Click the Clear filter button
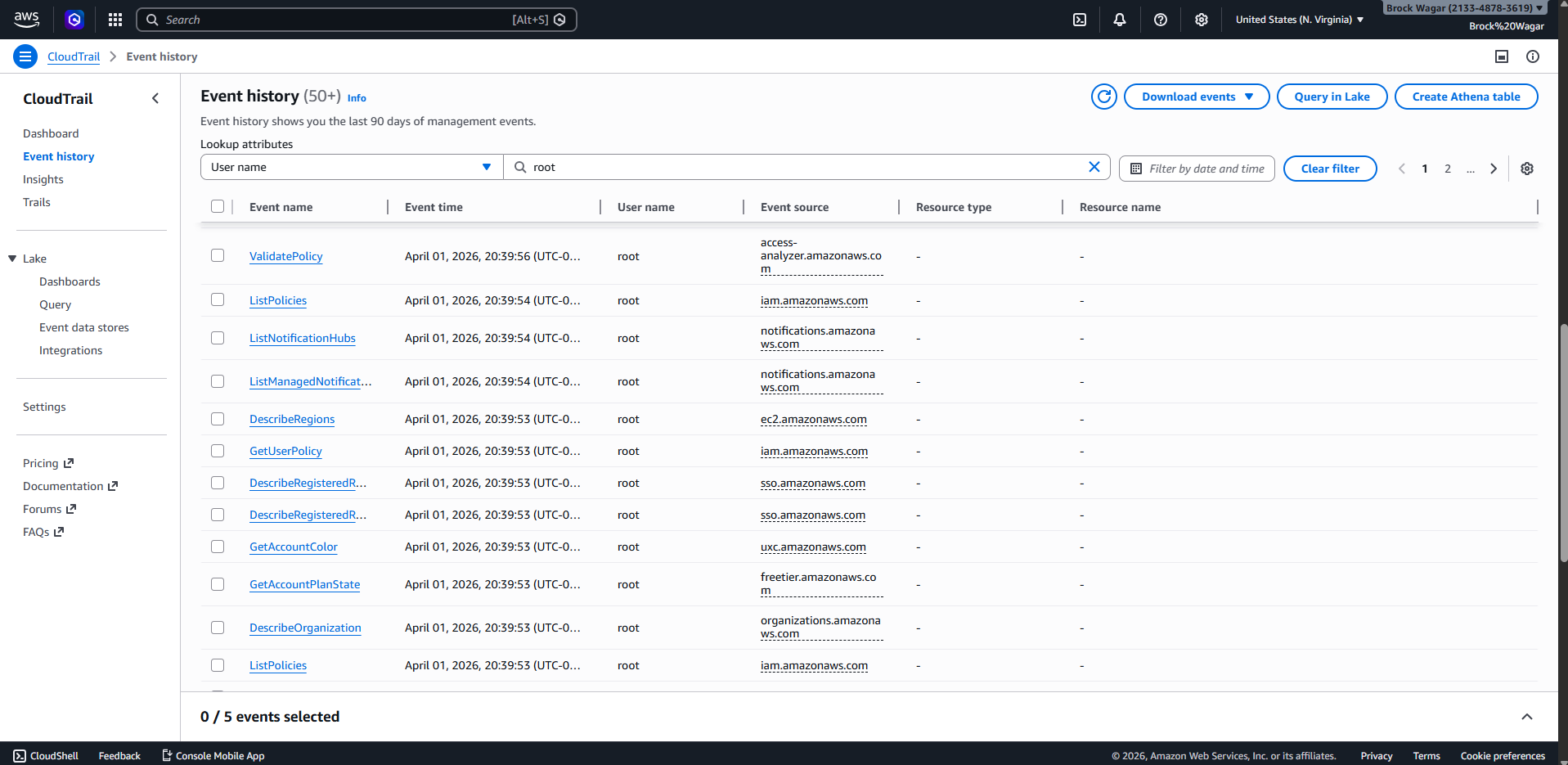Screen dimensions: 1568x765 1330,168
